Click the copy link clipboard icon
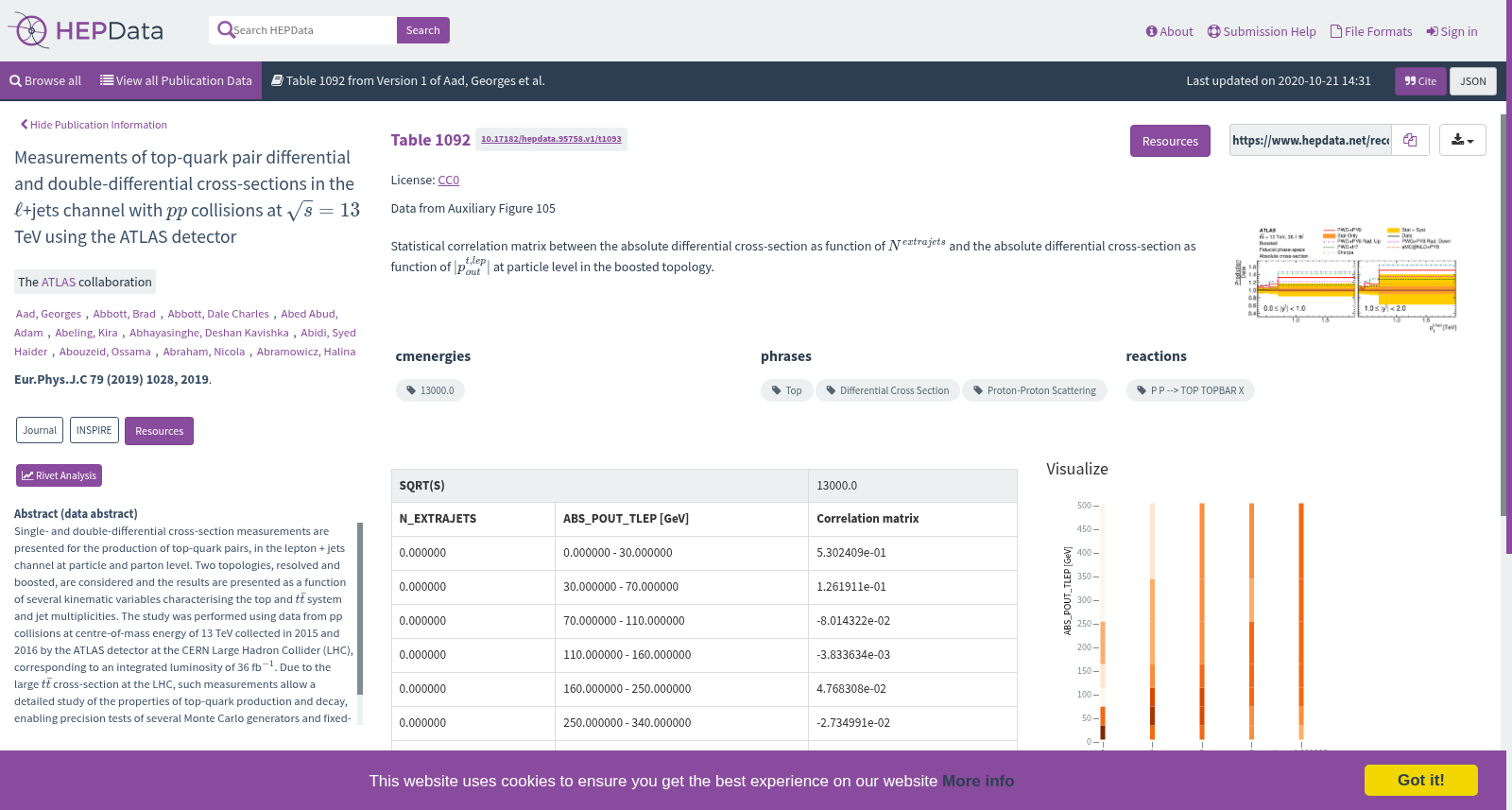Screen dimensions: 1512x810 click(x=1410, y=140)
